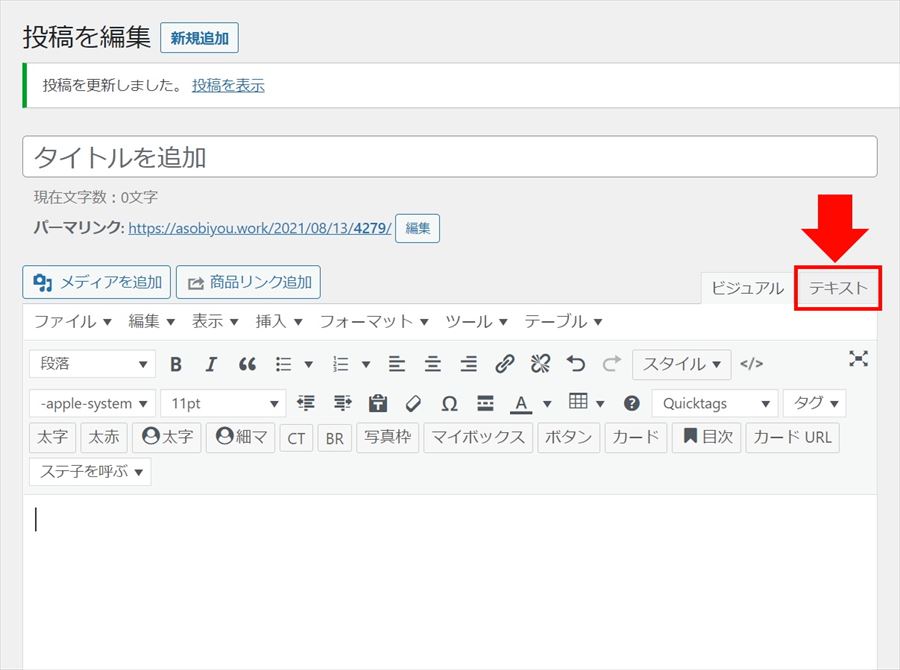Toggle left text alignment
900x670 pixels.
pyautogui.click(x=397, y=364)
